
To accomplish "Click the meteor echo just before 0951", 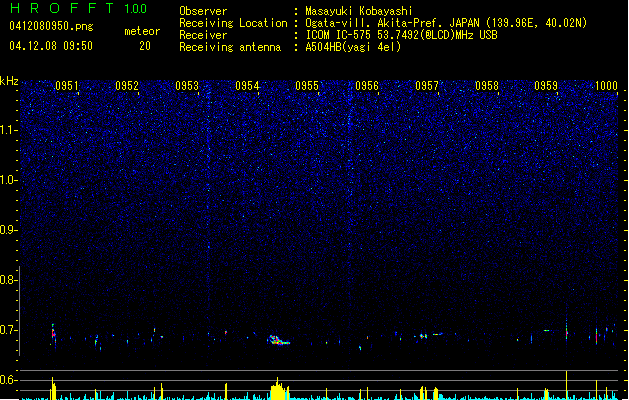I will point(53,333).
